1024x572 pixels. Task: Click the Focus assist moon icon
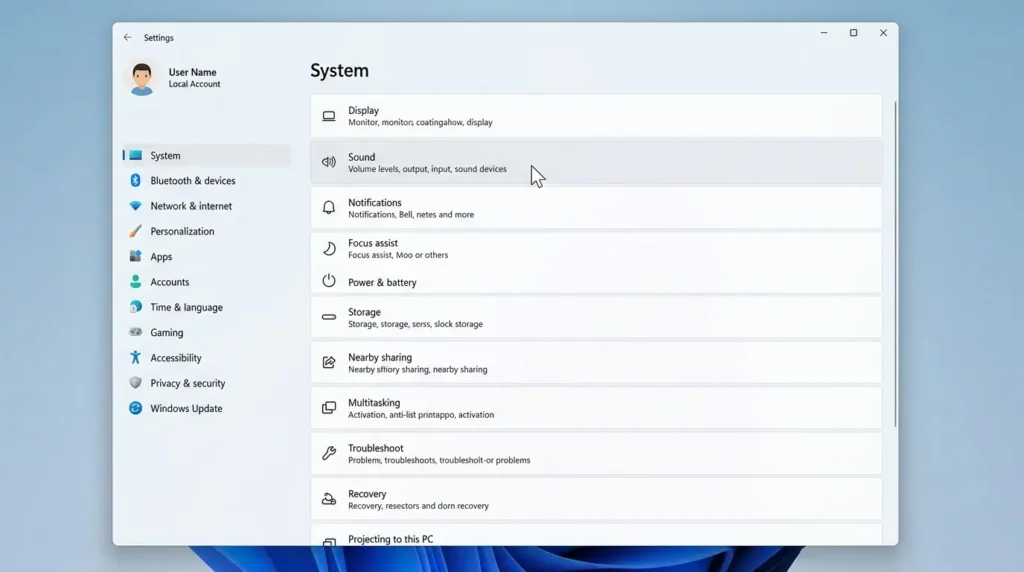(x=329, y=248)
